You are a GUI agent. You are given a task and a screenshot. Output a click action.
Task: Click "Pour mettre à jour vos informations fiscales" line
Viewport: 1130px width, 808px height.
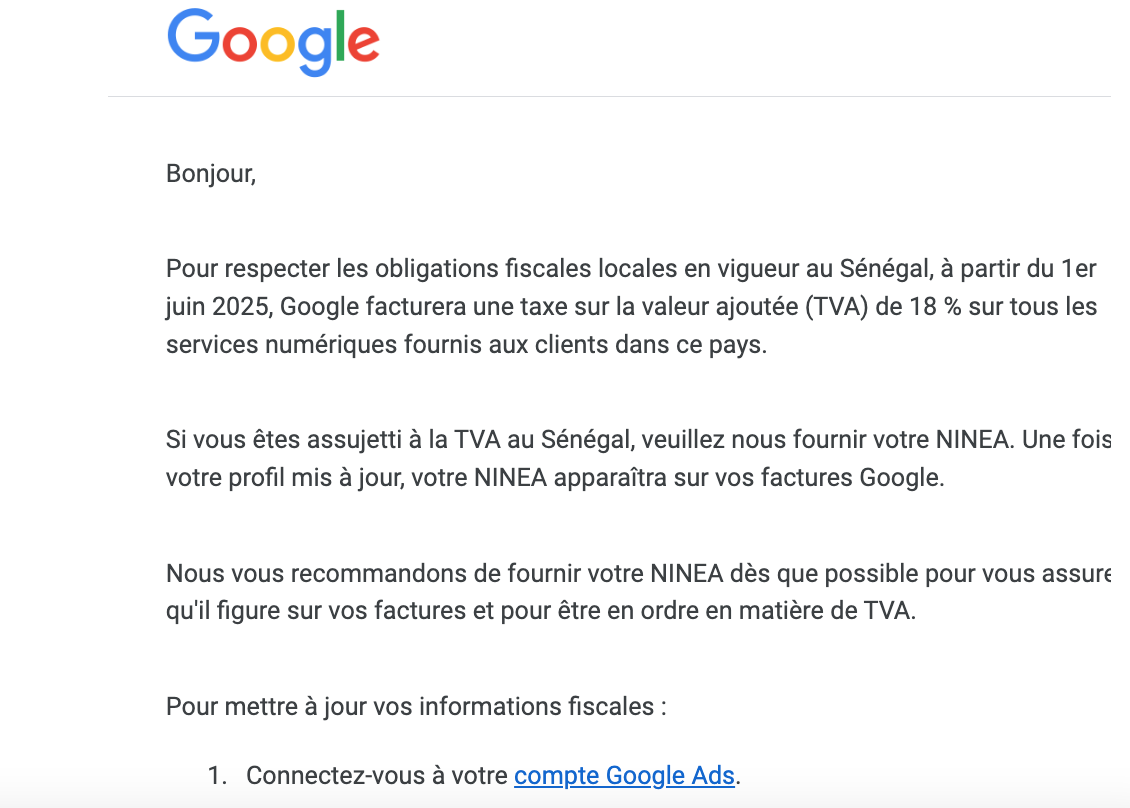pyautogui.click(x=416, y=707)
